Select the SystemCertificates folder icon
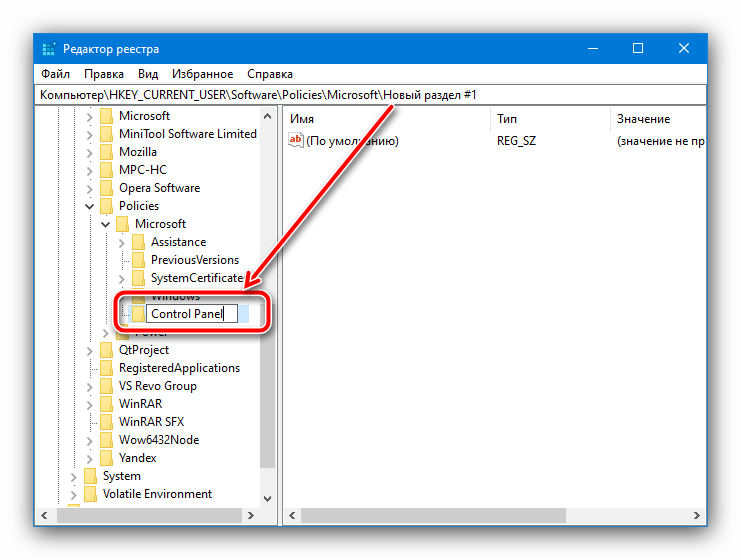The image size is (741, 560). click(138, 278)
